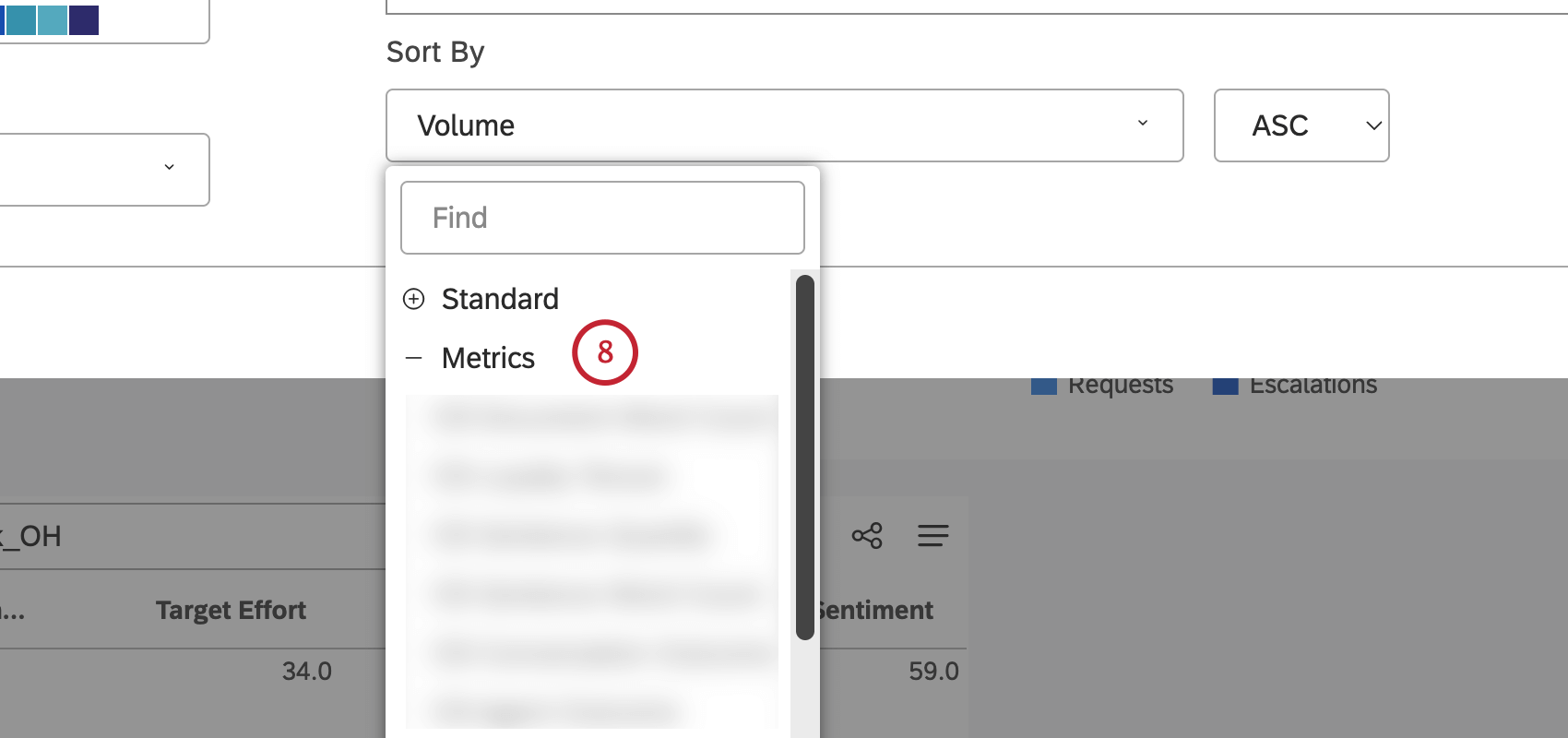Click the dropdown list scrollbar thumb

tap(804, 457)
